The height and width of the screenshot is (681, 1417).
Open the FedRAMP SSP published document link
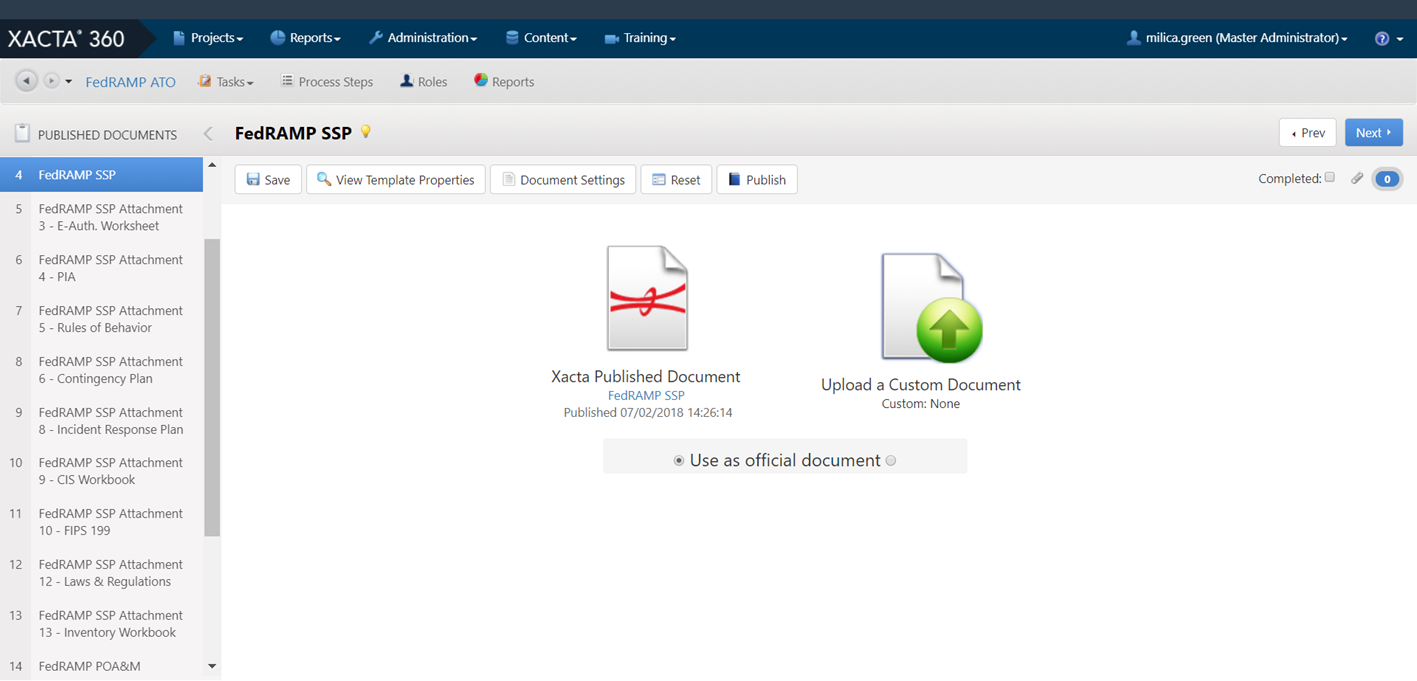point(646,396)
